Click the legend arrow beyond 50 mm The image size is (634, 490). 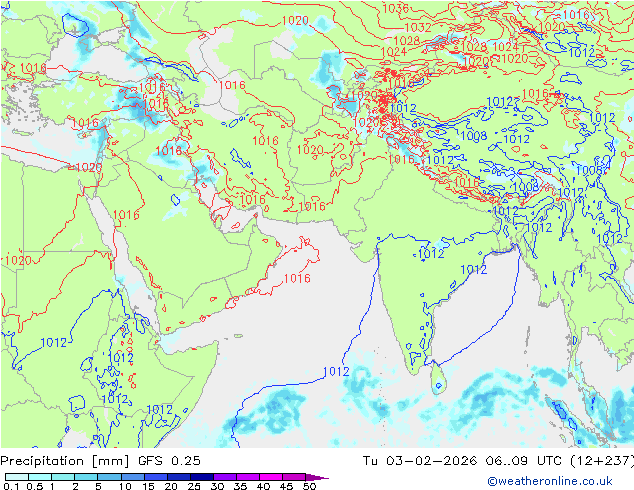click(317, 477)
